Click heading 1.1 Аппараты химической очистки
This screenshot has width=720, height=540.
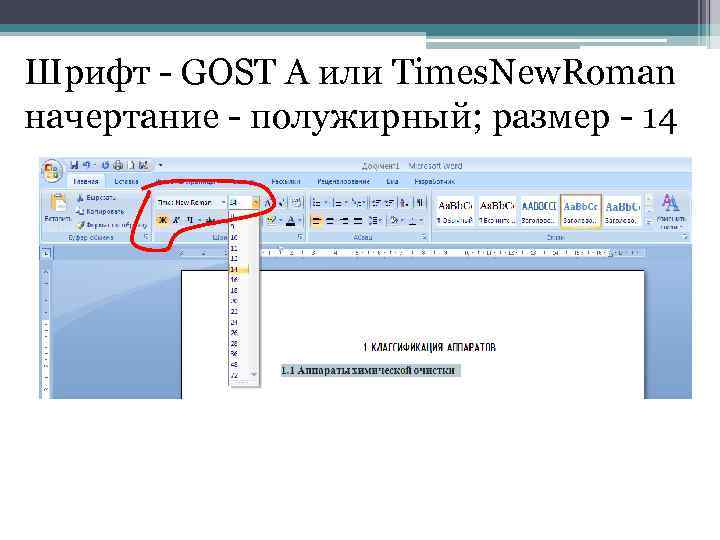tap(368, 370)
